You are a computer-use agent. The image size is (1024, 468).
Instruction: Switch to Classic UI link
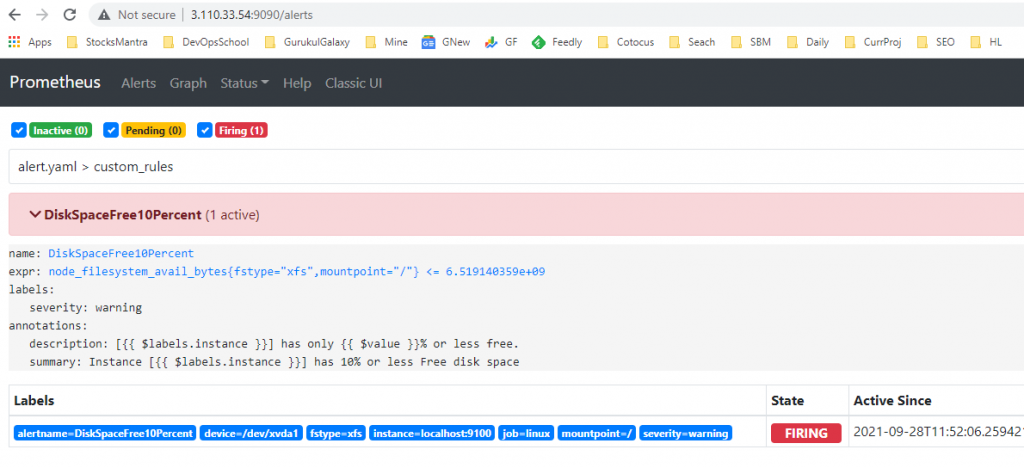(353, 83)
